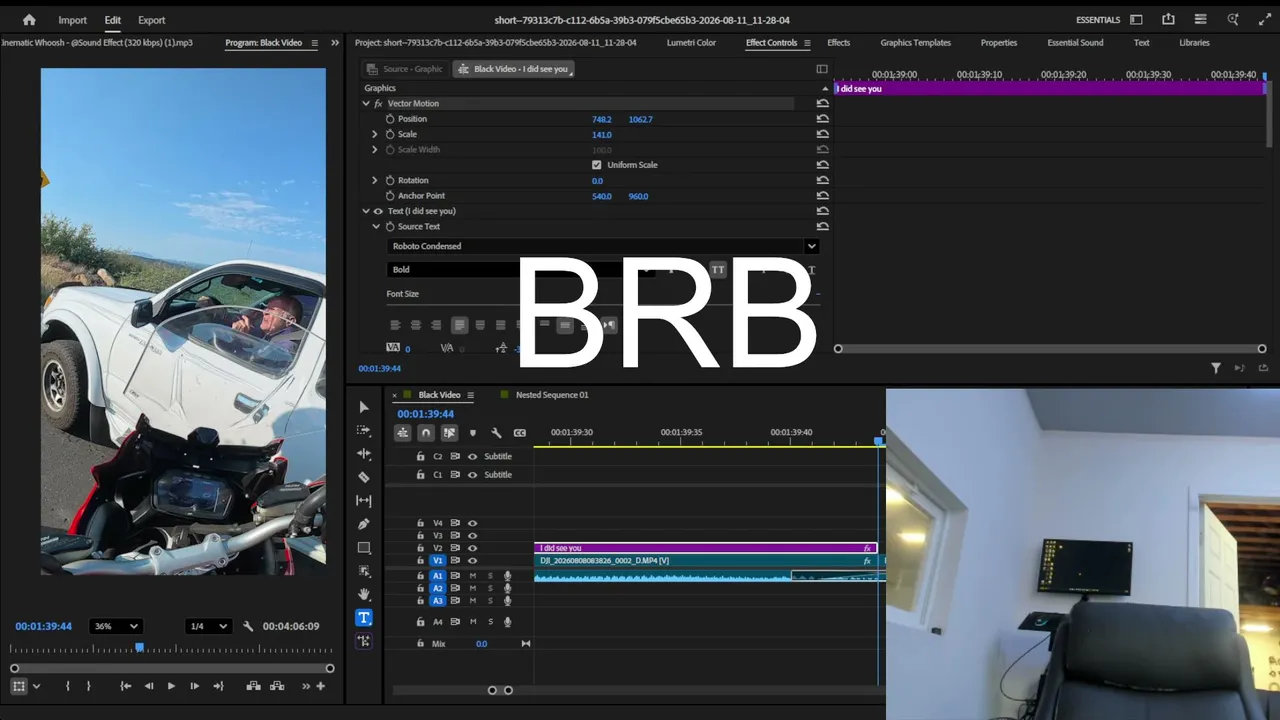Go to In point button
1280x720 pixels.
click(x=125, y=686)
